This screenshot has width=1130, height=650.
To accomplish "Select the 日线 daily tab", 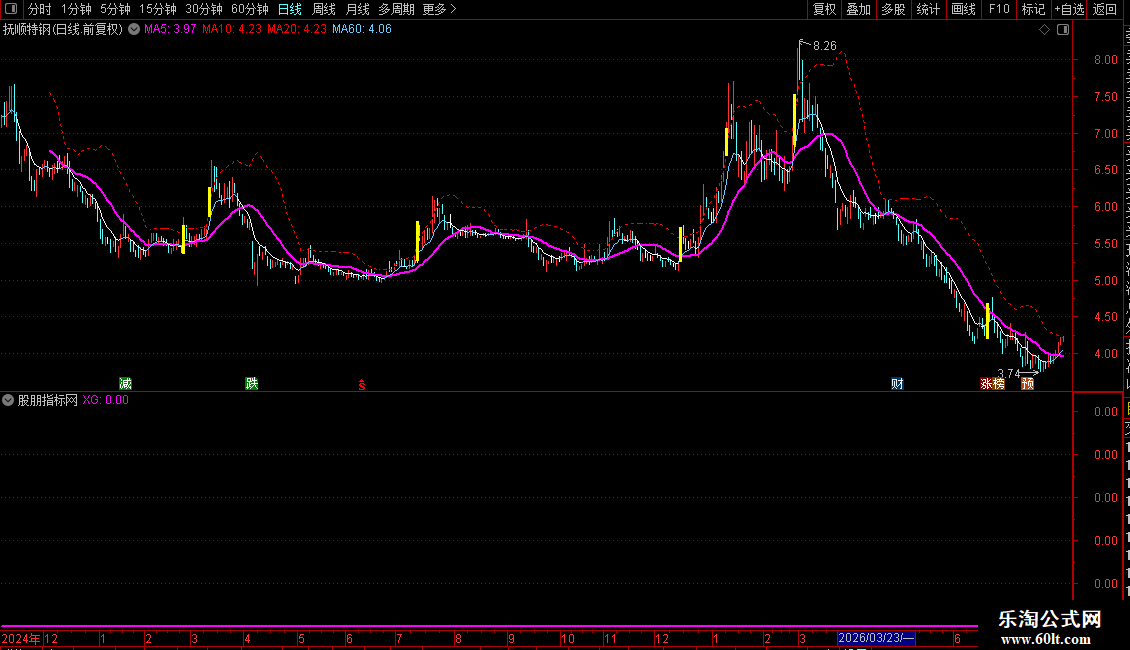I will click(290, 9).
